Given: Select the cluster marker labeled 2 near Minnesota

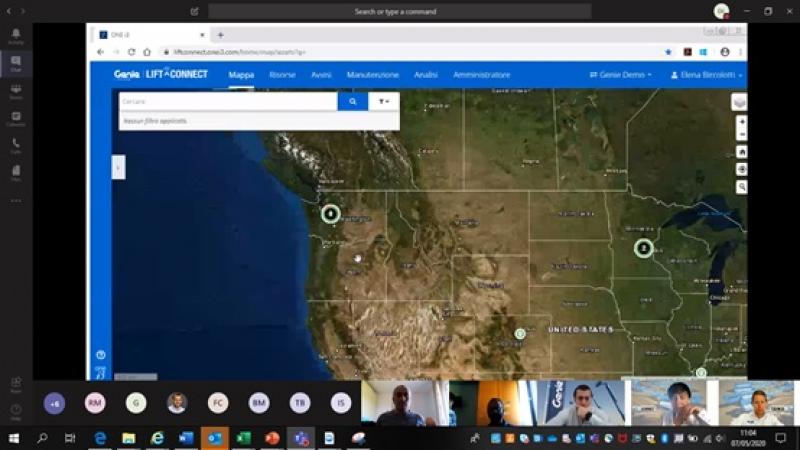Looking at the screenshot, I should [643, 248].
